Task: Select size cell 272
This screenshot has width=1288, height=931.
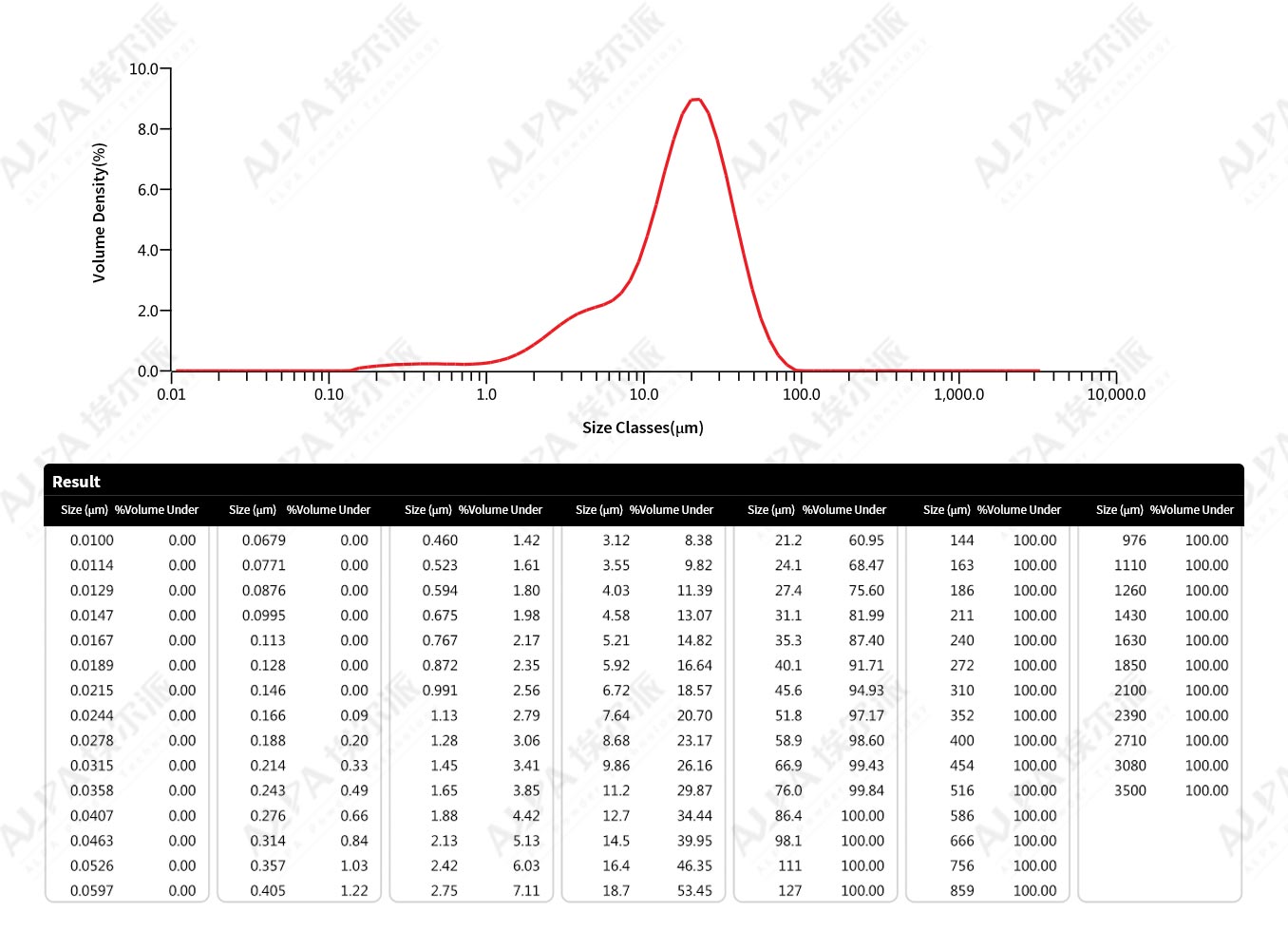Action: pos(962,666)
